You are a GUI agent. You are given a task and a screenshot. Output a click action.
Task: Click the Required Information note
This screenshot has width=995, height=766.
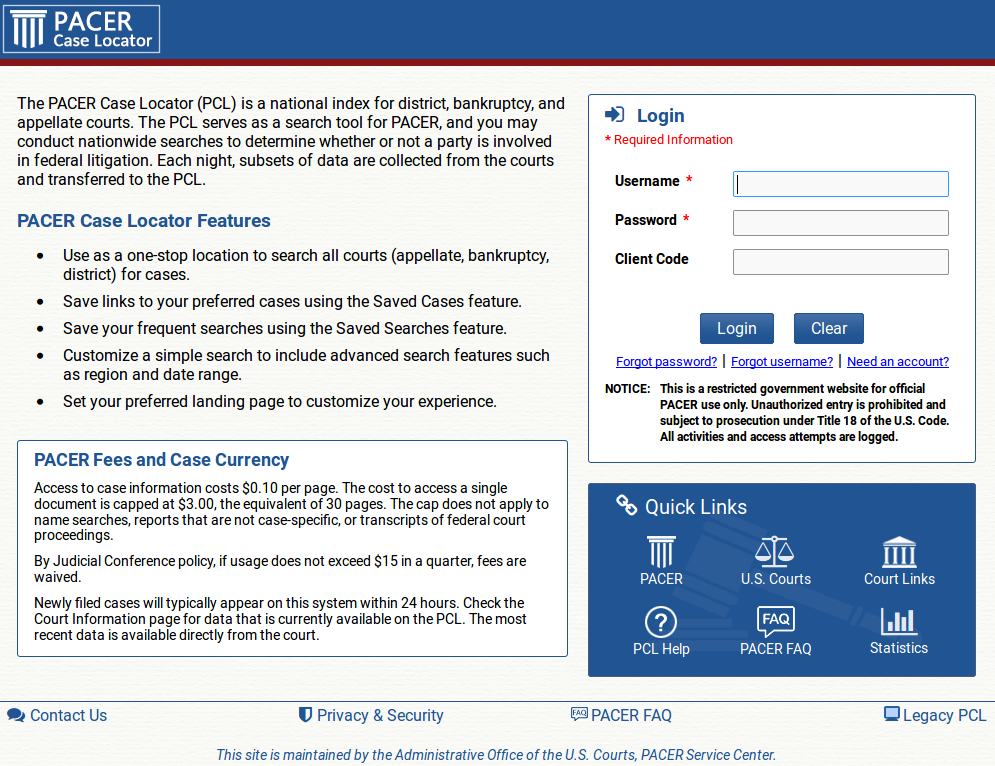pos(669,140)
